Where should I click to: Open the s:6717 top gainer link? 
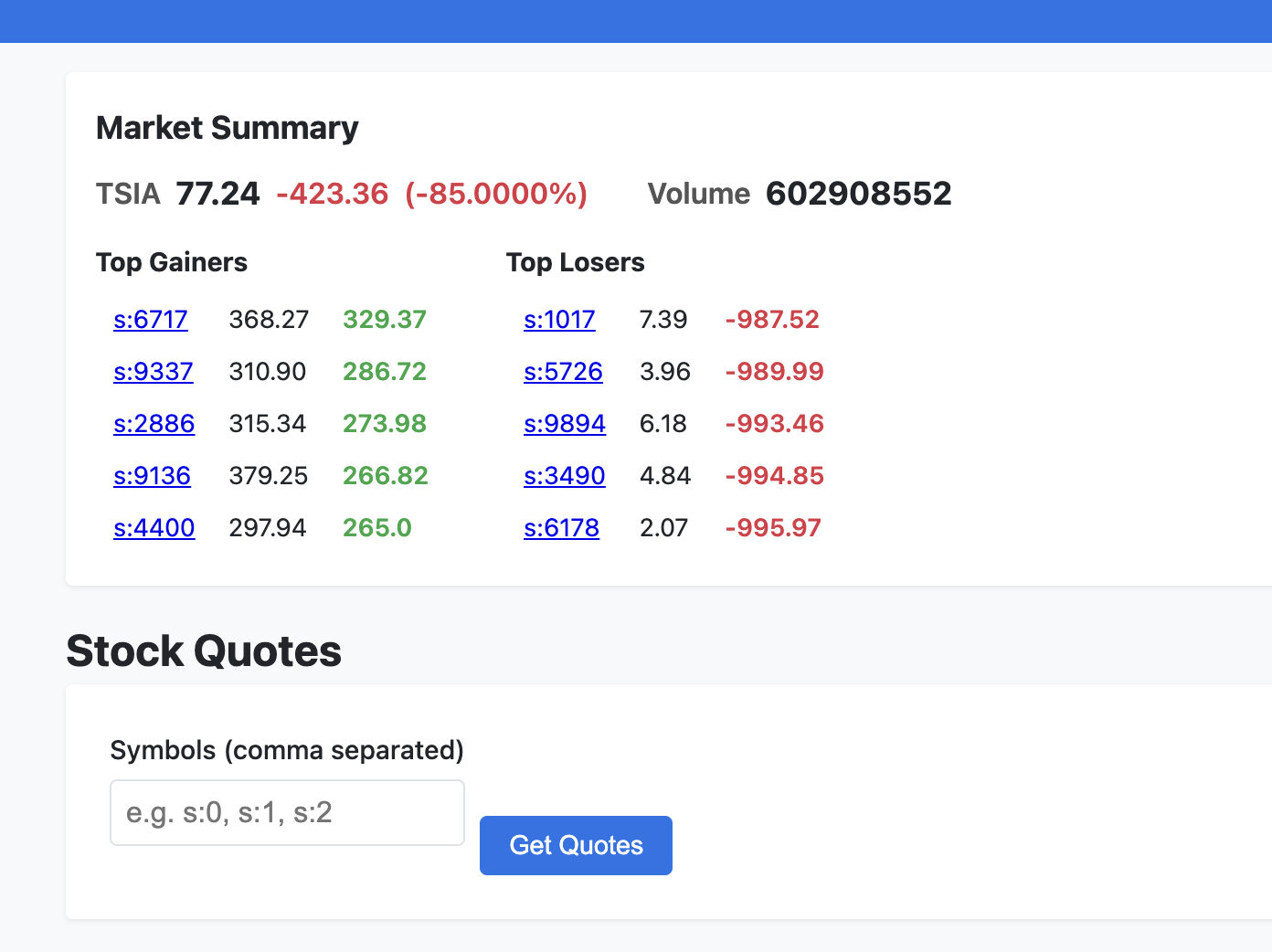(150, 320)
